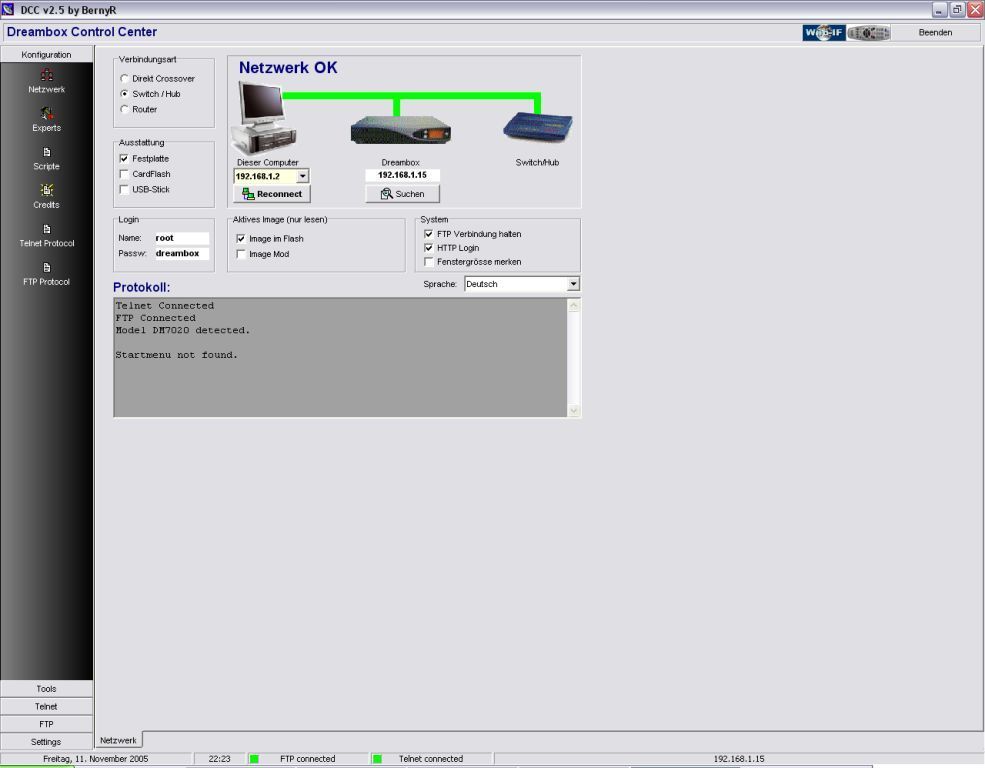Click the Dreambox device image
The image size is (985, 768).
point(400,131)
